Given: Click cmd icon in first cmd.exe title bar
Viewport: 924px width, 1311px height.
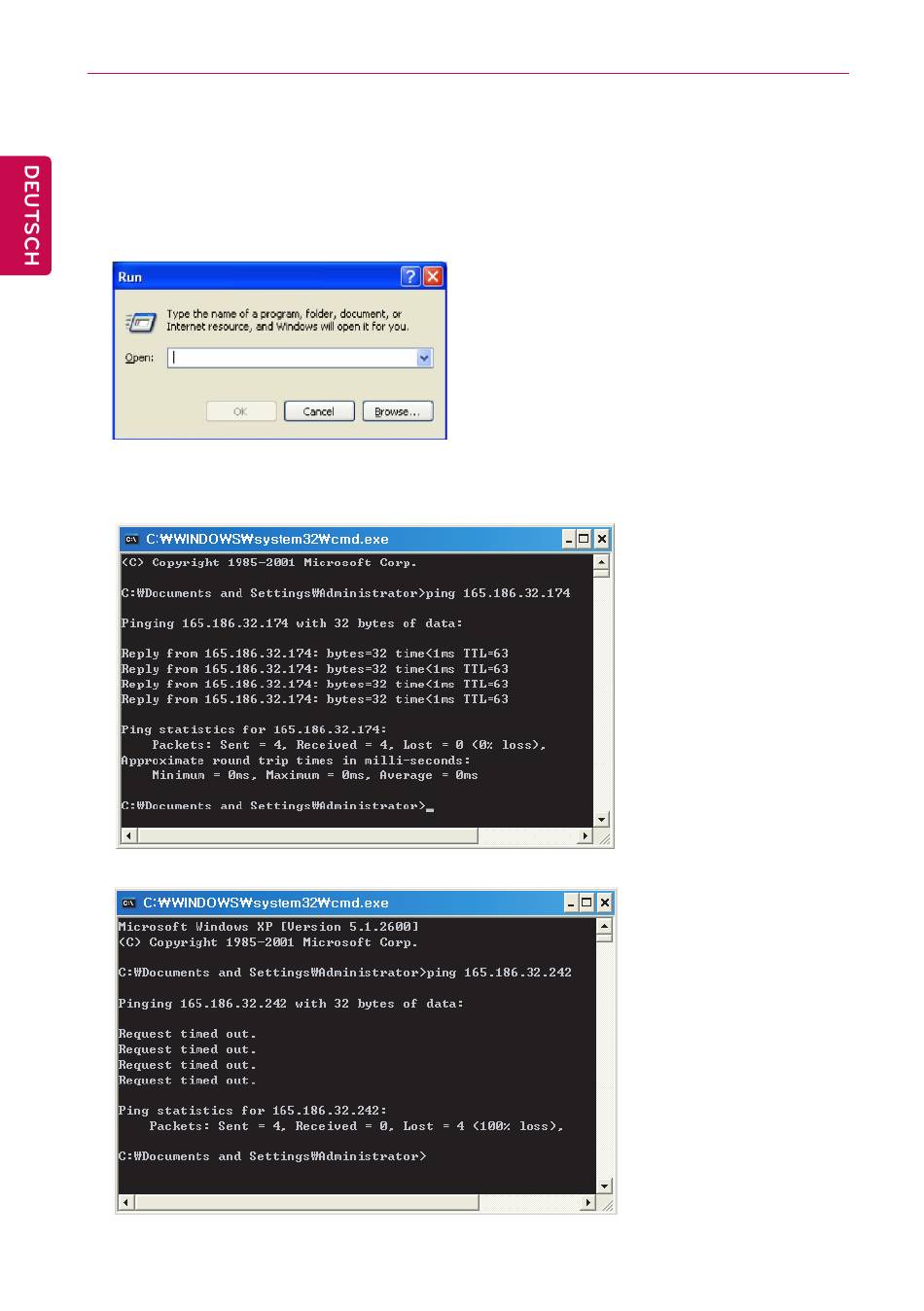Looking at the screenshot, I should [130, 539].
